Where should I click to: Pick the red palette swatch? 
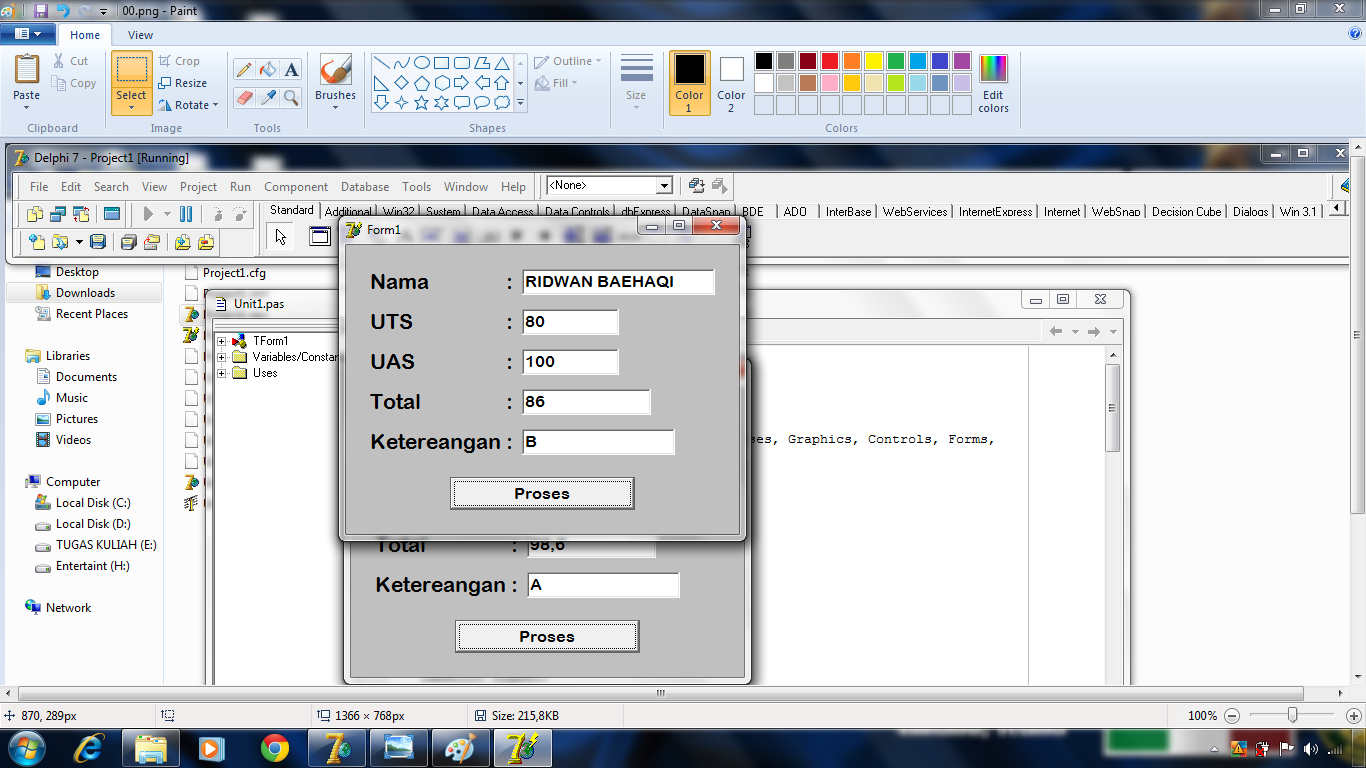pos(830,61)
